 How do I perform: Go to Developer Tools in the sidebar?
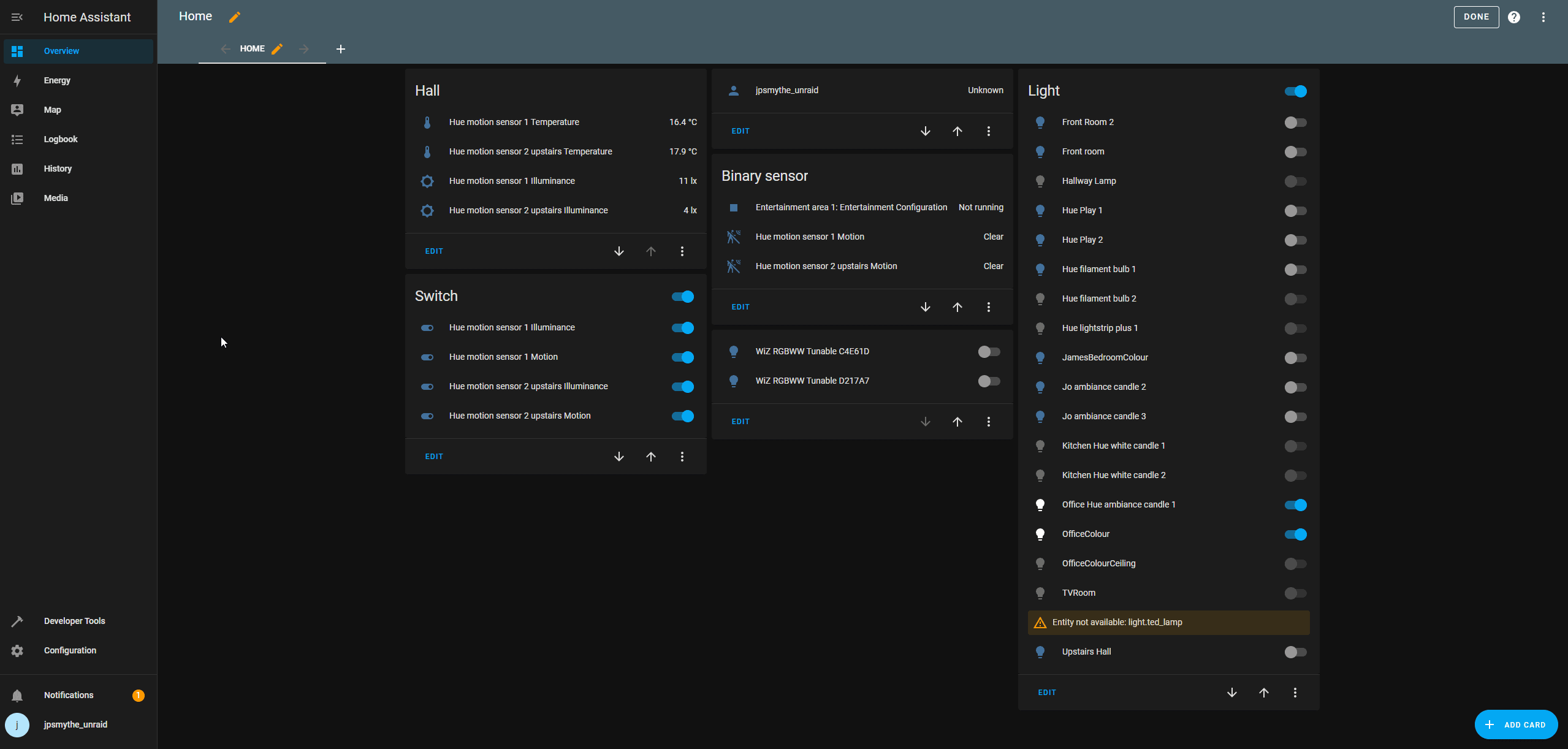74,621
